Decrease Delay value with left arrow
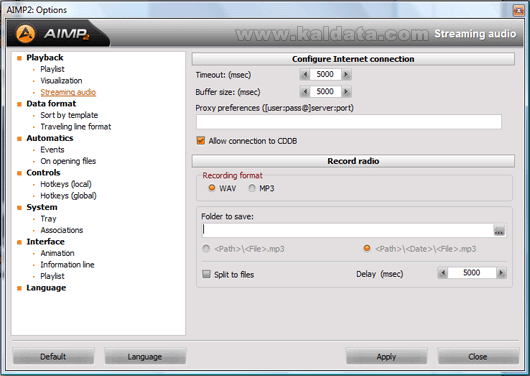 (x=443, y=273)
